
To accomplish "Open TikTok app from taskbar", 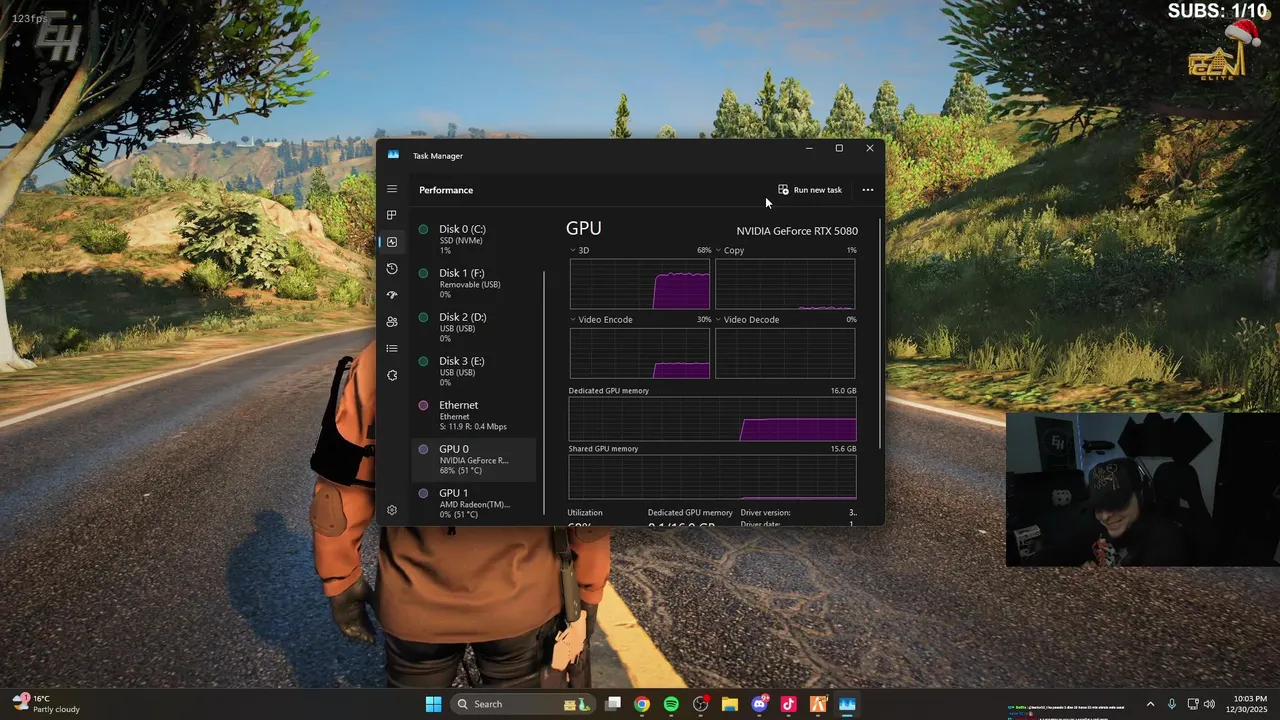I will pos(789,704).
